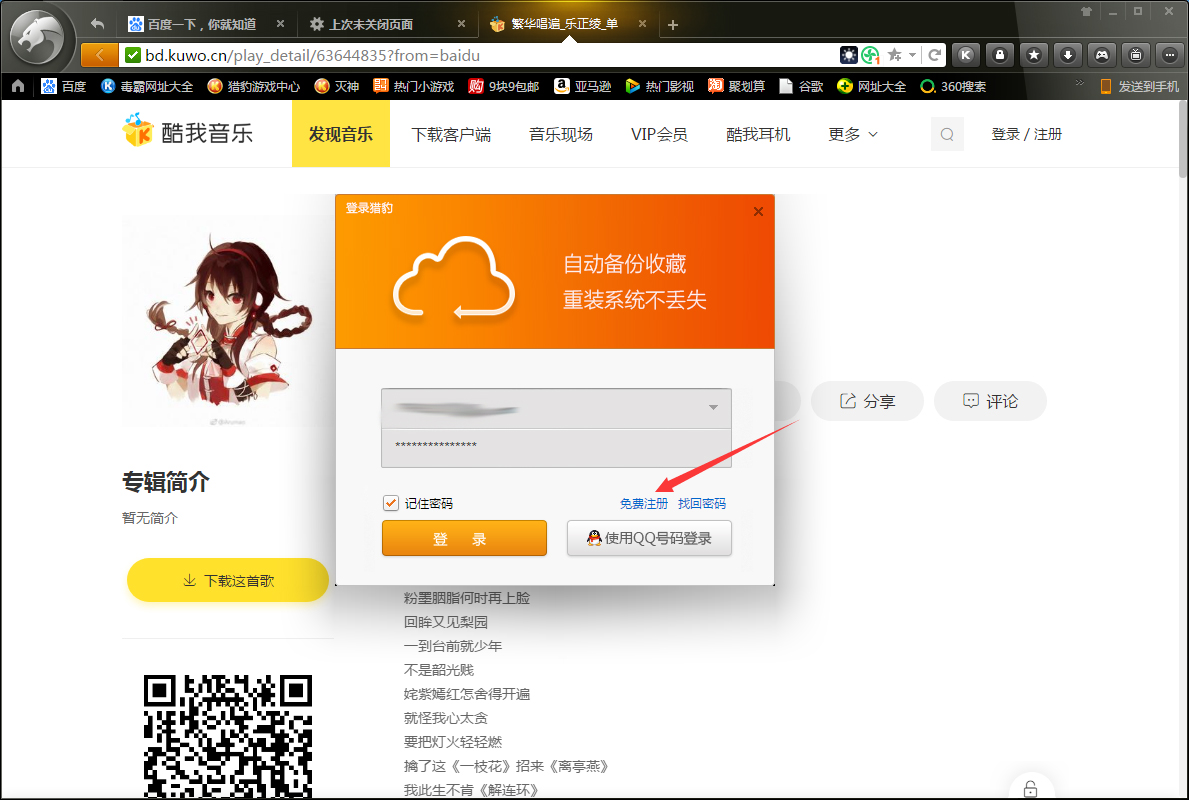Click the 分享 share button
1189x800 pixels.
[x=867, y=401]
